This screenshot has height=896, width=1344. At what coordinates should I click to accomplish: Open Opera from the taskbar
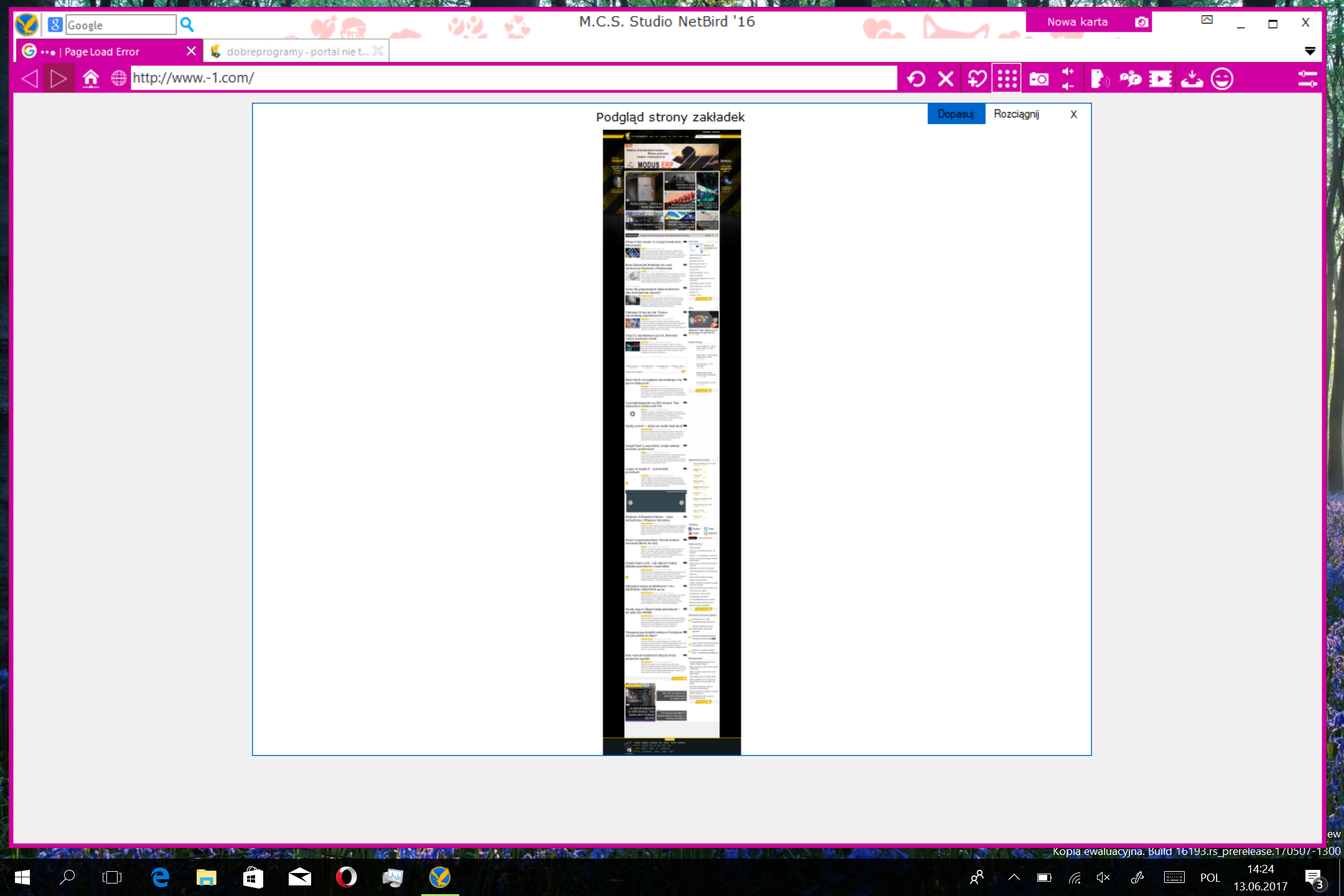pos(346,877)
